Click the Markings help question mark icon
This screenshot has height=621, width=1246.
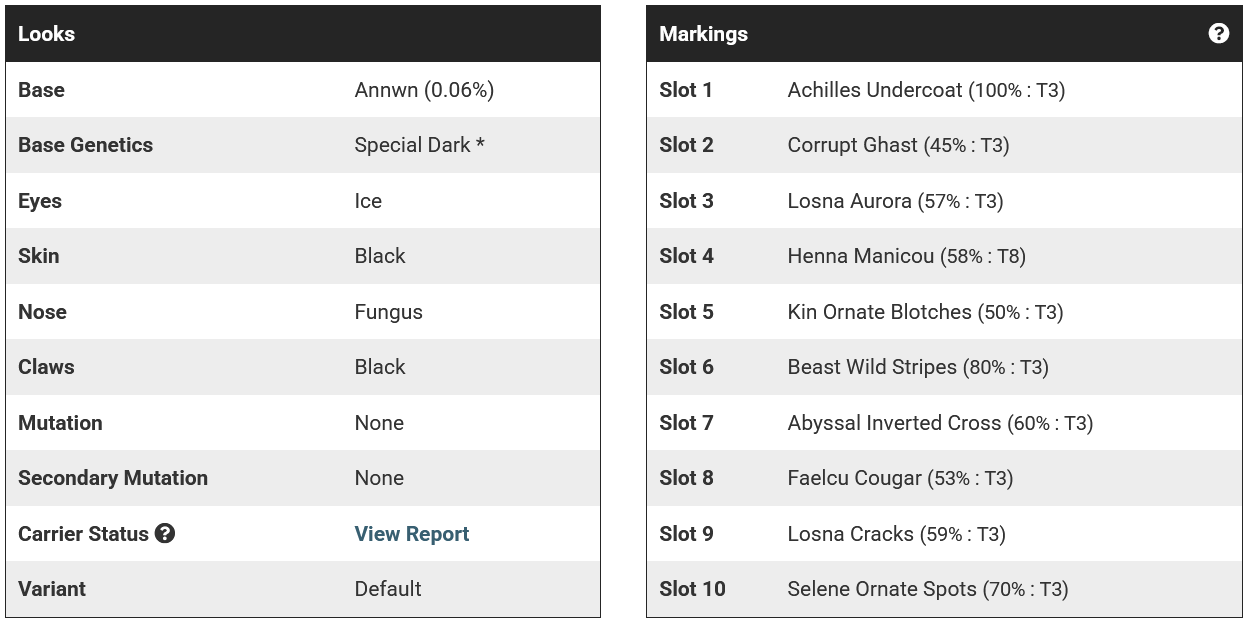1218,33
